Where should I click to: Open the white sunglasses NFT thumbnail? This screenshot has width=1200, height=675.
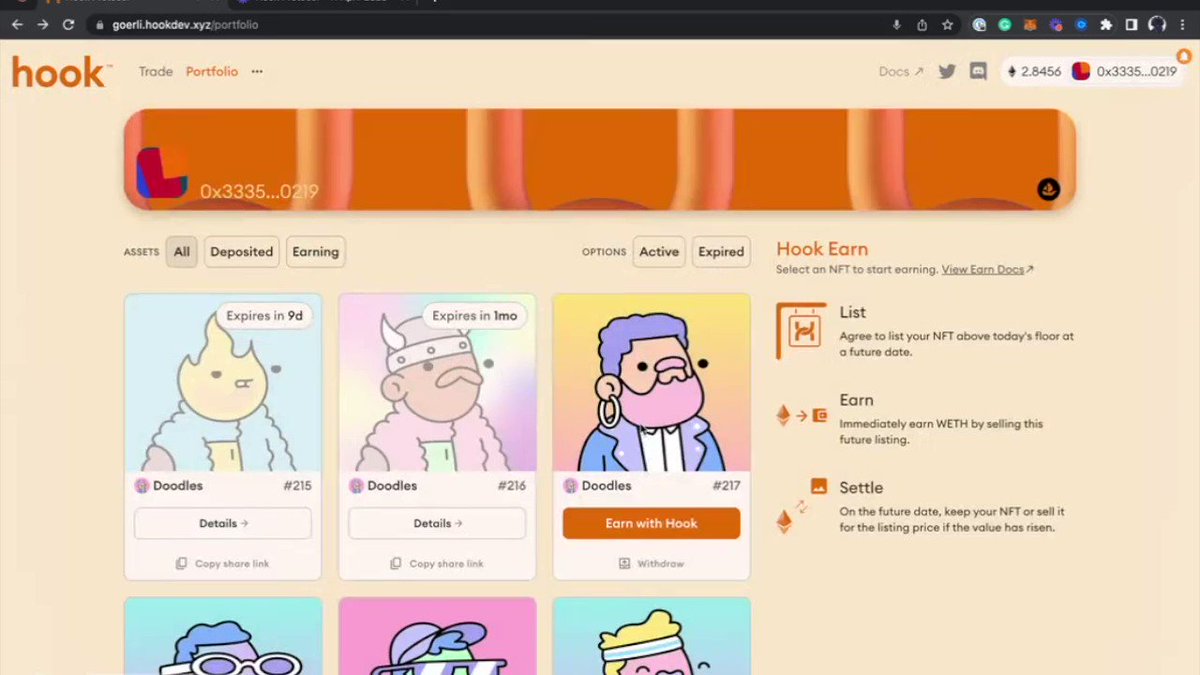click(x=223, y=636)
